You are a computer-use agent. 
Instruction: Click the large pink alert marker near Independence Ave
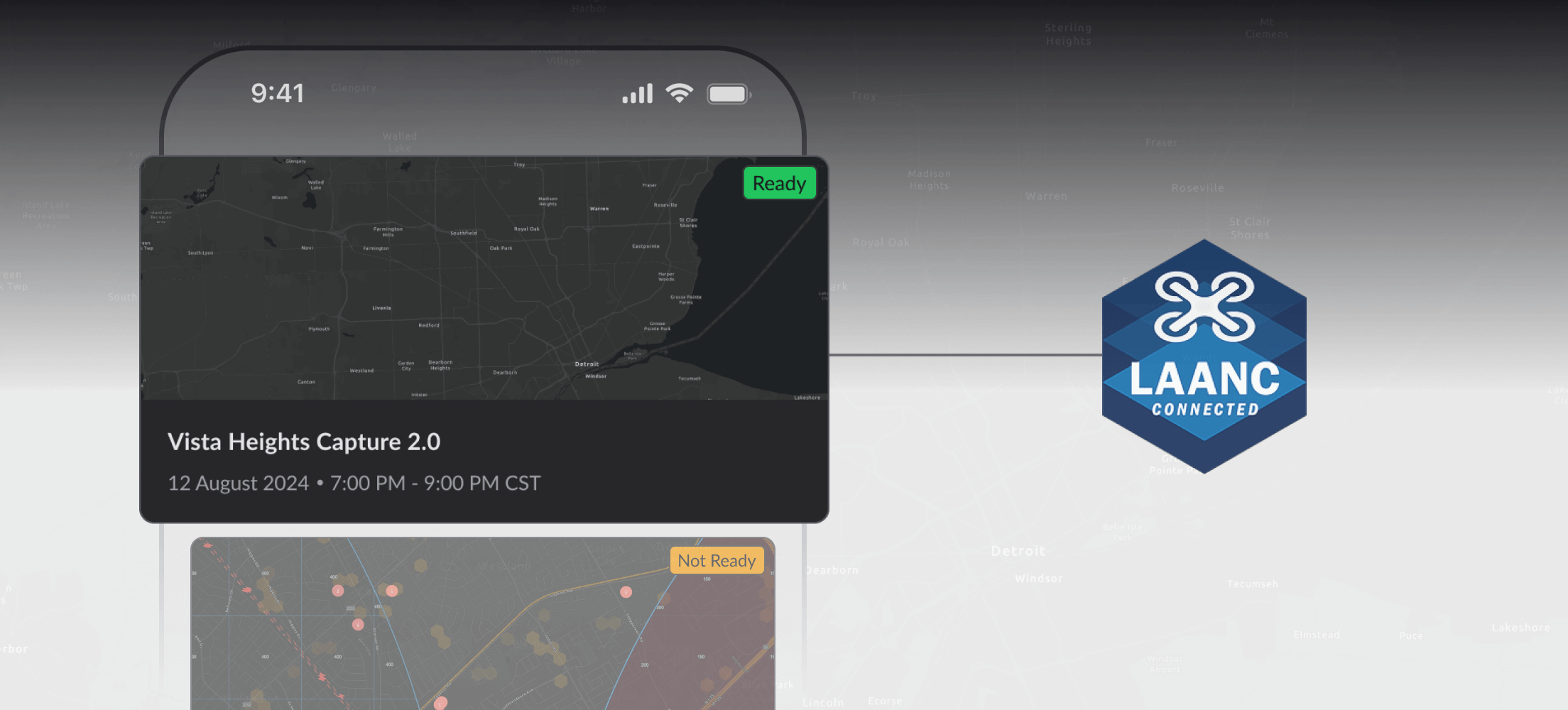click(x=440, y=704)
